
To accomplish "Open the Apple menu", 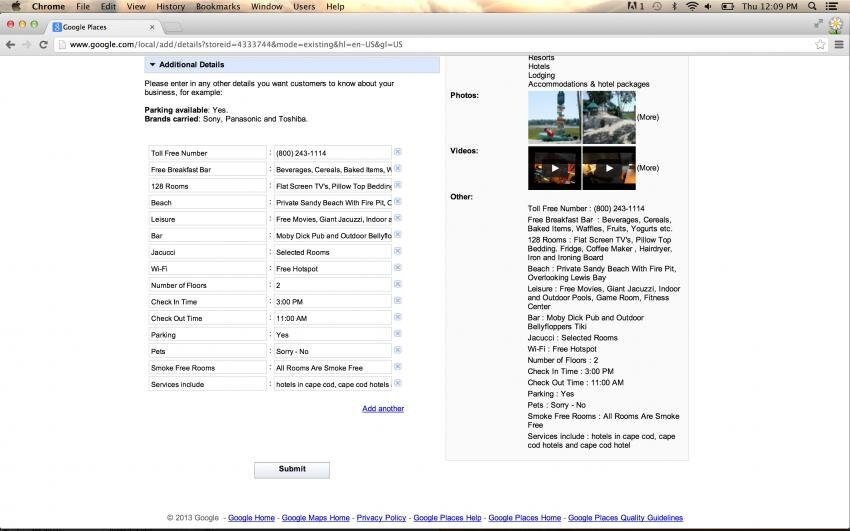I will tap(16, 6).
